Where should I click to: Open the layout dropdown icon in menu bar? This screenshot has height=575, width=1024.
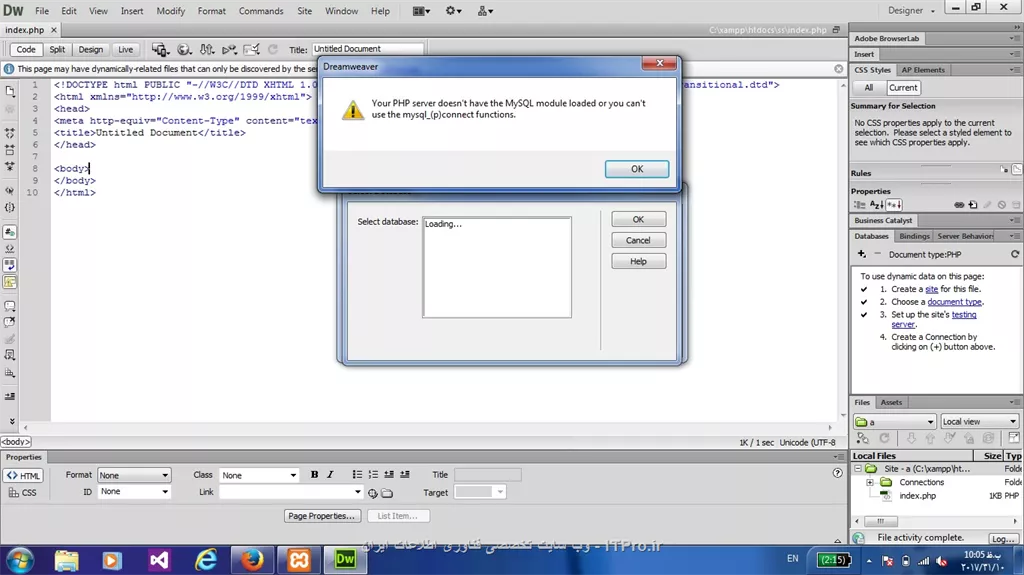click(421, 11)
